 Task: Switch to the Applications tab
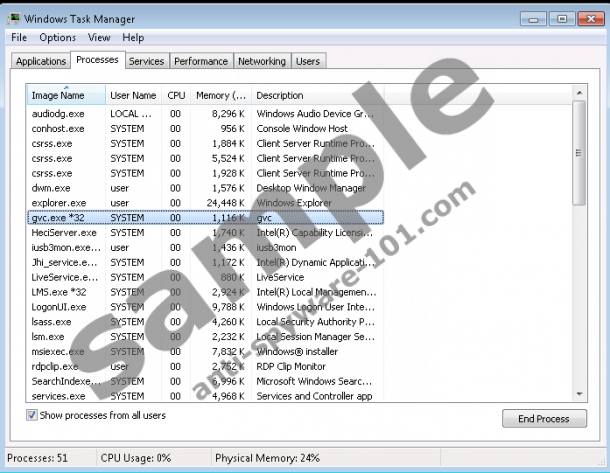coord(41,62)
